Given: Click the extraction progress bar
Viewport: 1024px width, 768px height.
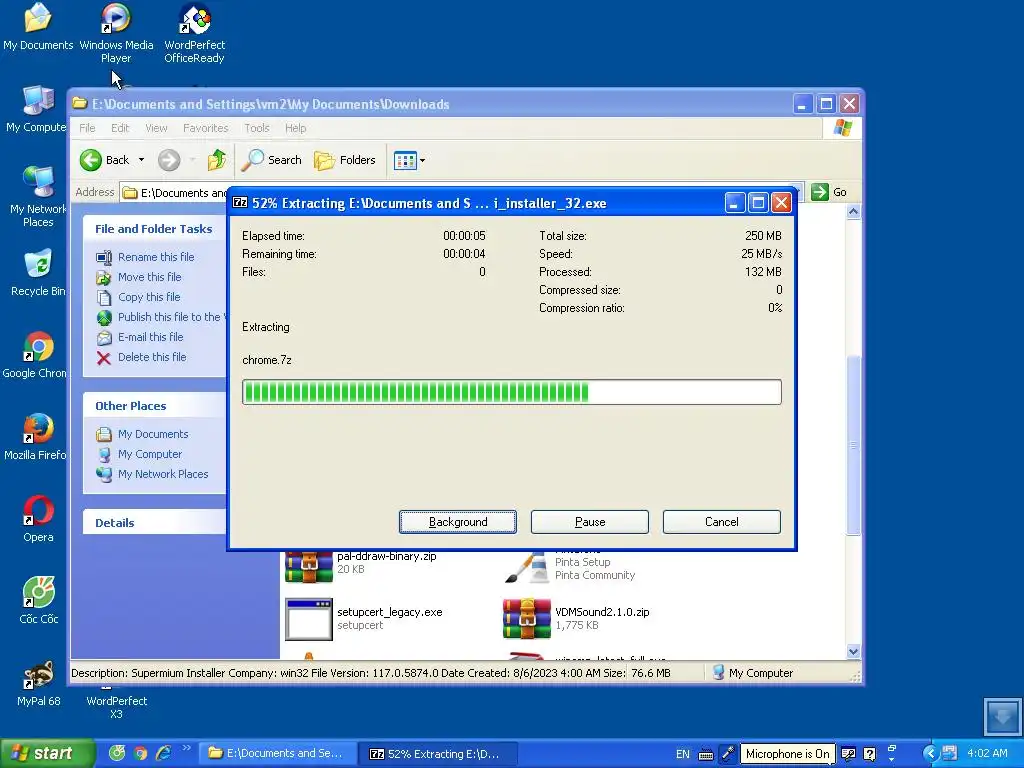Looking at the screenshot, I should (511, 392).
